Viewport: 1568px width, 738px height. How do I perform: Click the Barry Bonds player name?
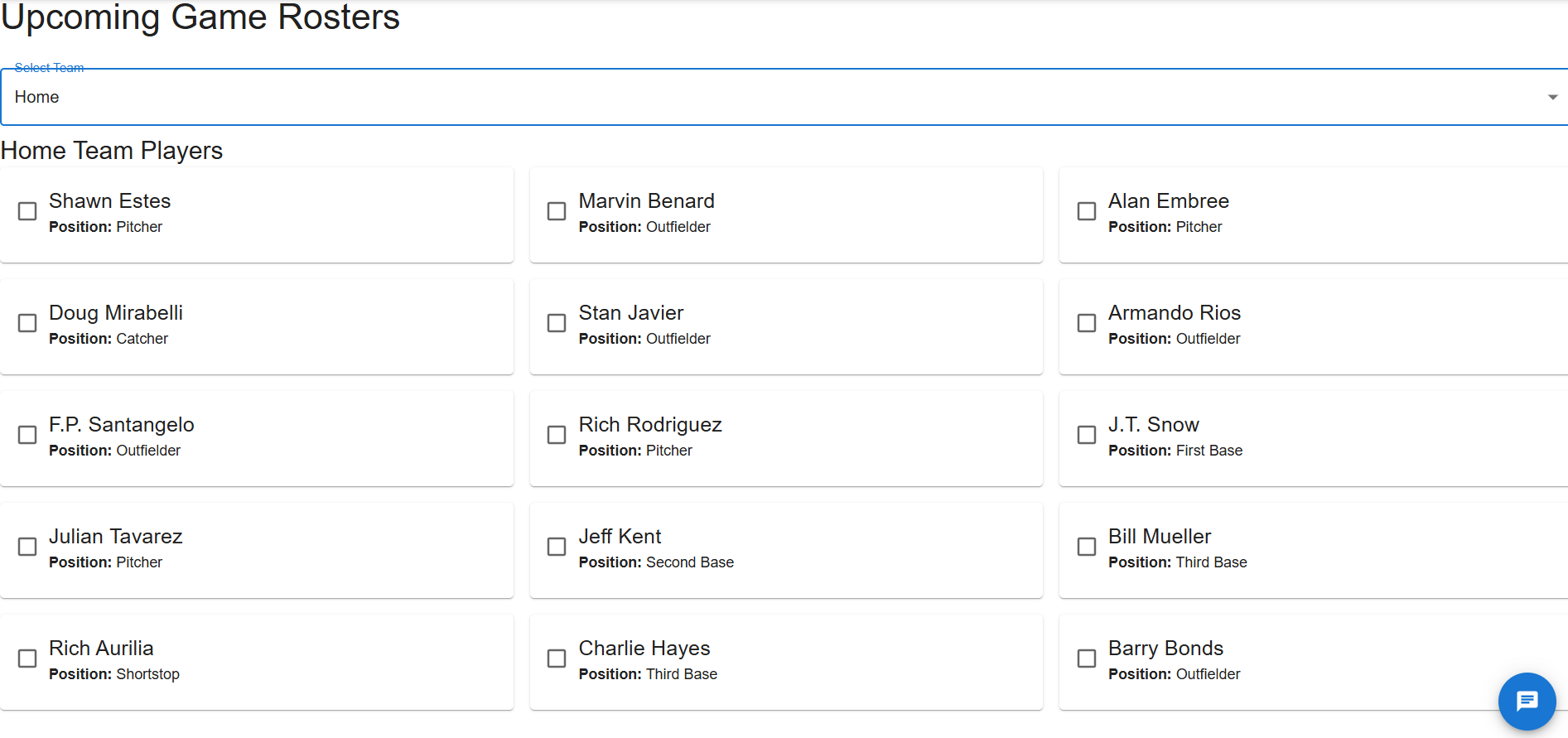[1165, 649]
